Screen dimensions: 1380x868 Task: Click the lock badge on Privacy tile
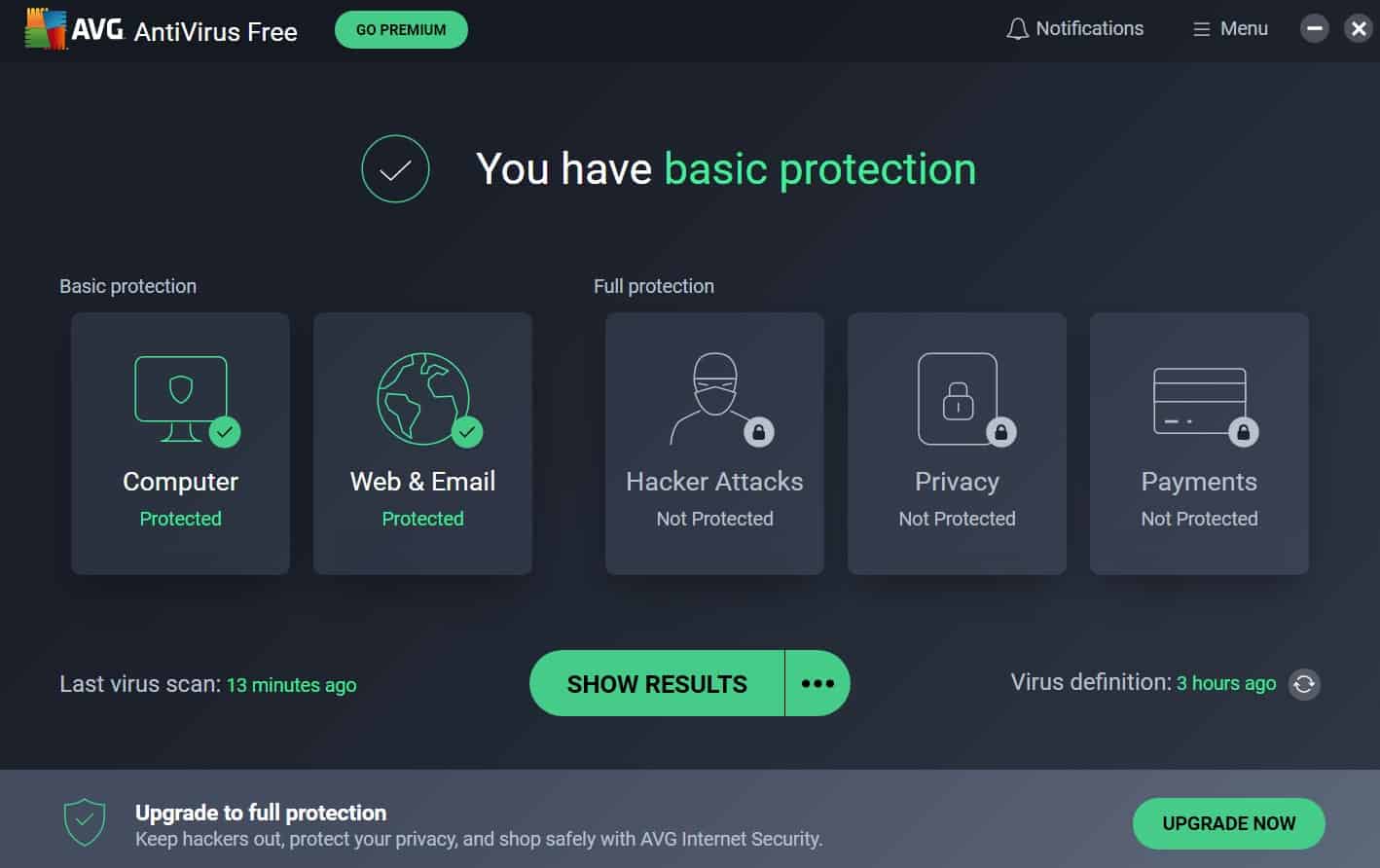1002,431
